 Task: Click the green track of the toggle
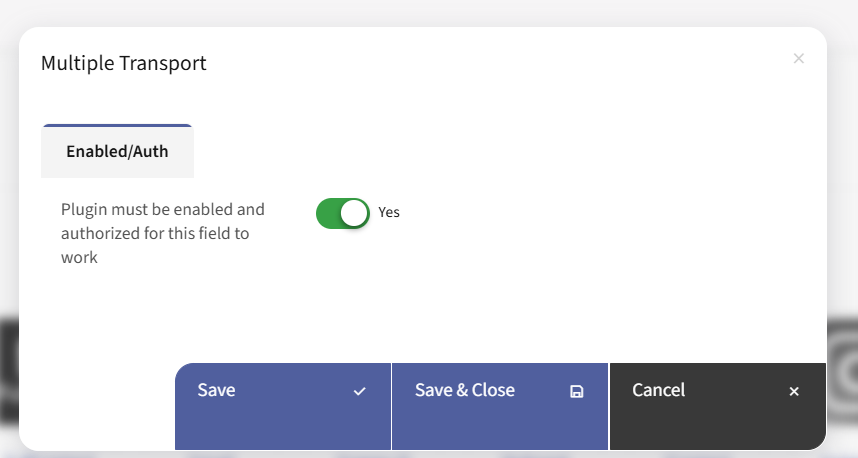[x=329, y=213]
